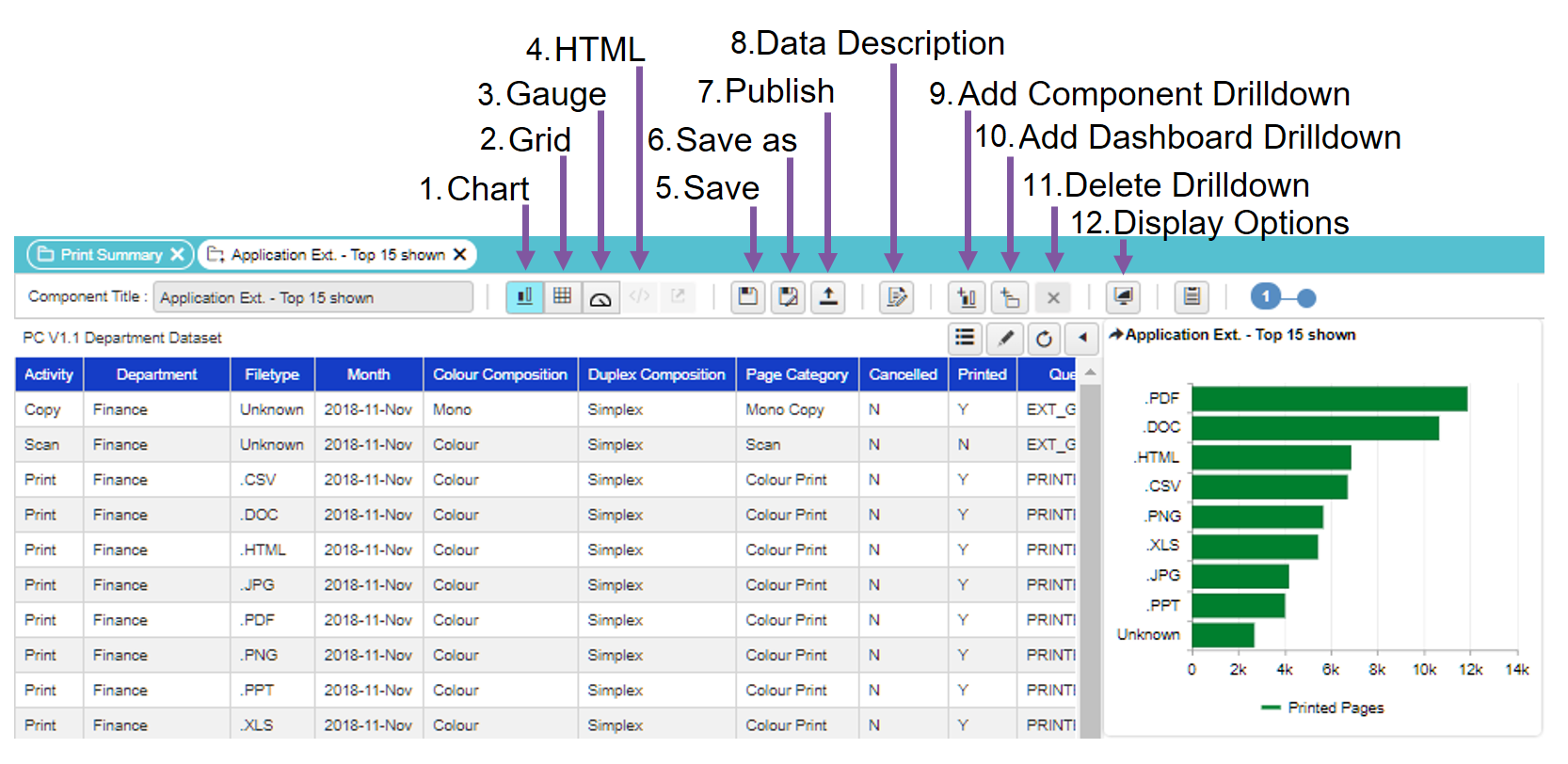This screenshot has width=1568, height=764.
Task: Open the list view icon above grid
Action: pos(965,338)
